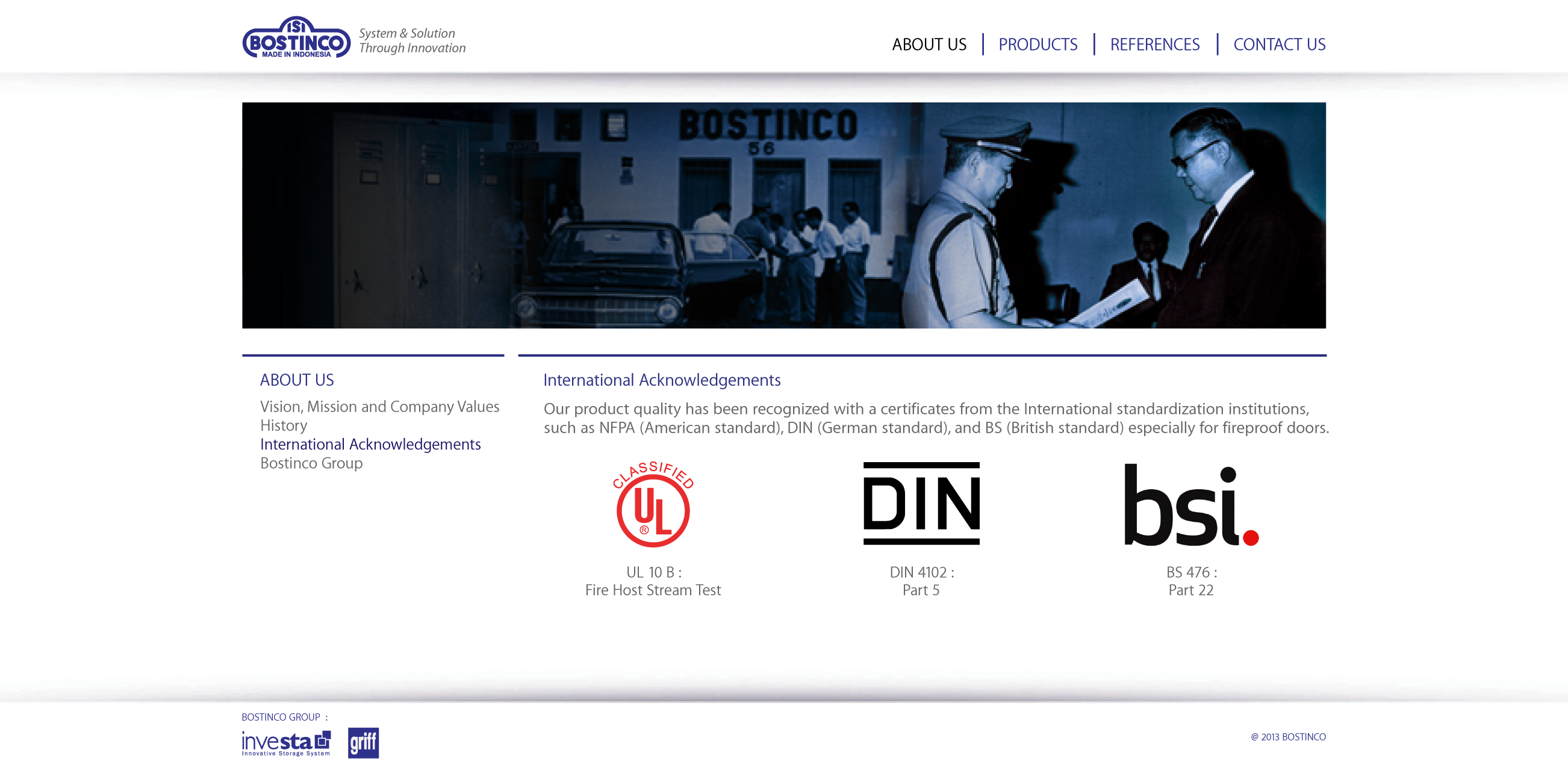
Task: Open the PRODUCTS menu
Action: 1038,45
